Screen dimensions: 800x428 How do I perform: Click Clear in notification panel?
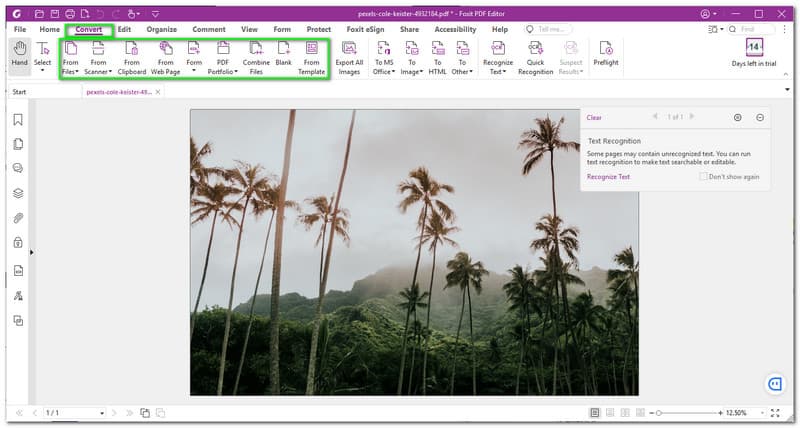pyautogui.click(x=594, y=118)
